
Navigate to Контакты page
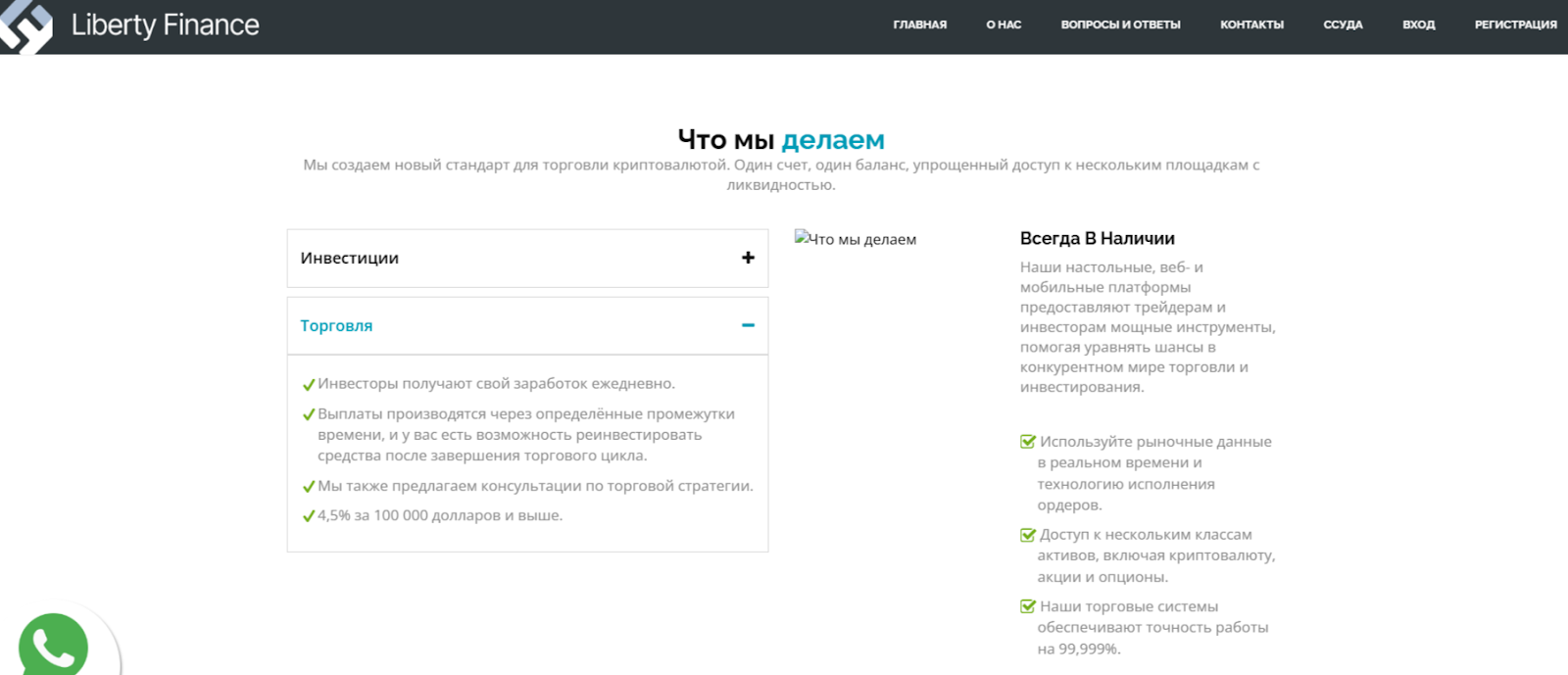1251,24
